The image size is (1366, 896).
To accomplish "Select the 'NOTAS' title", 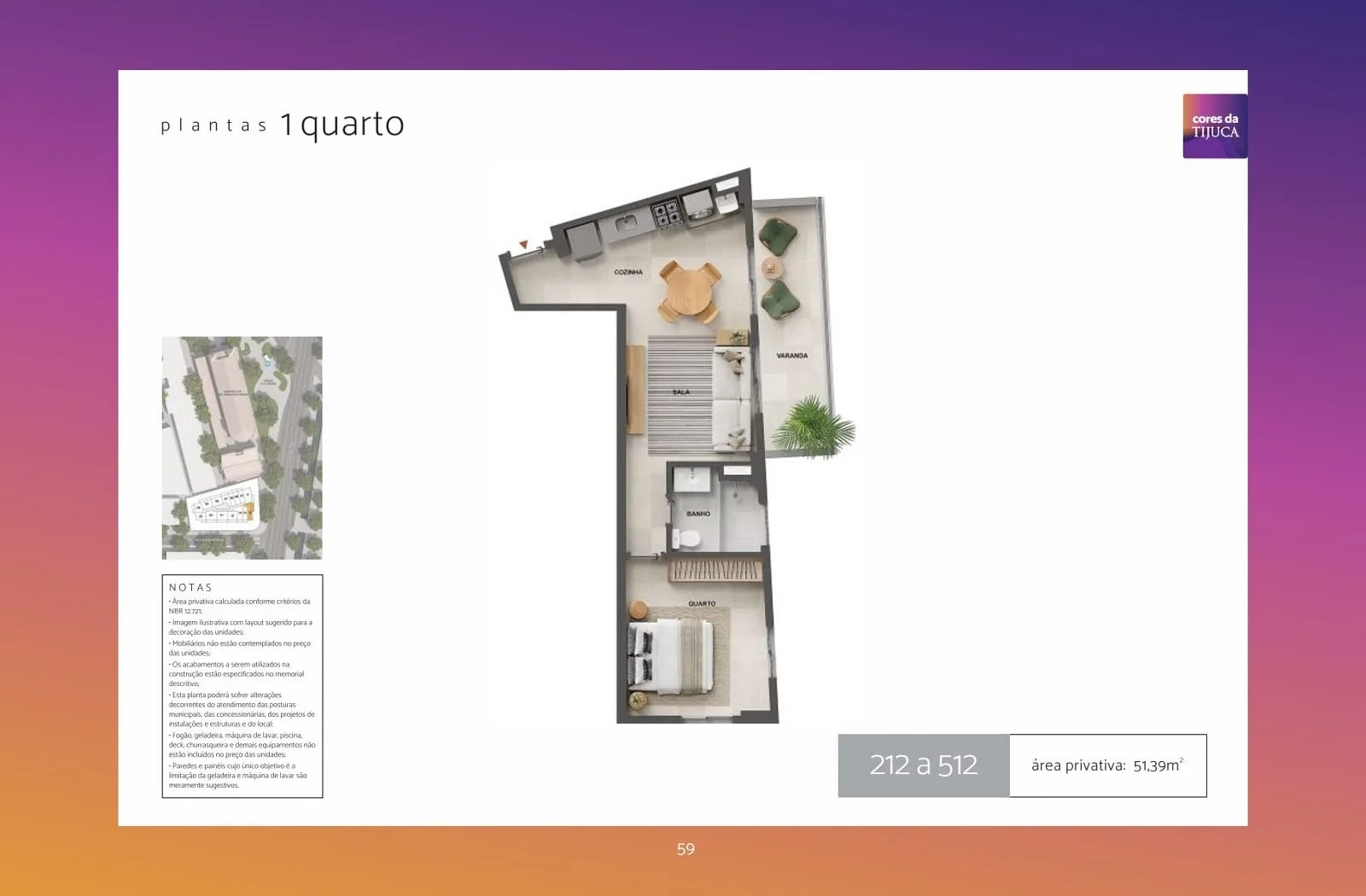I will [190, 587].
